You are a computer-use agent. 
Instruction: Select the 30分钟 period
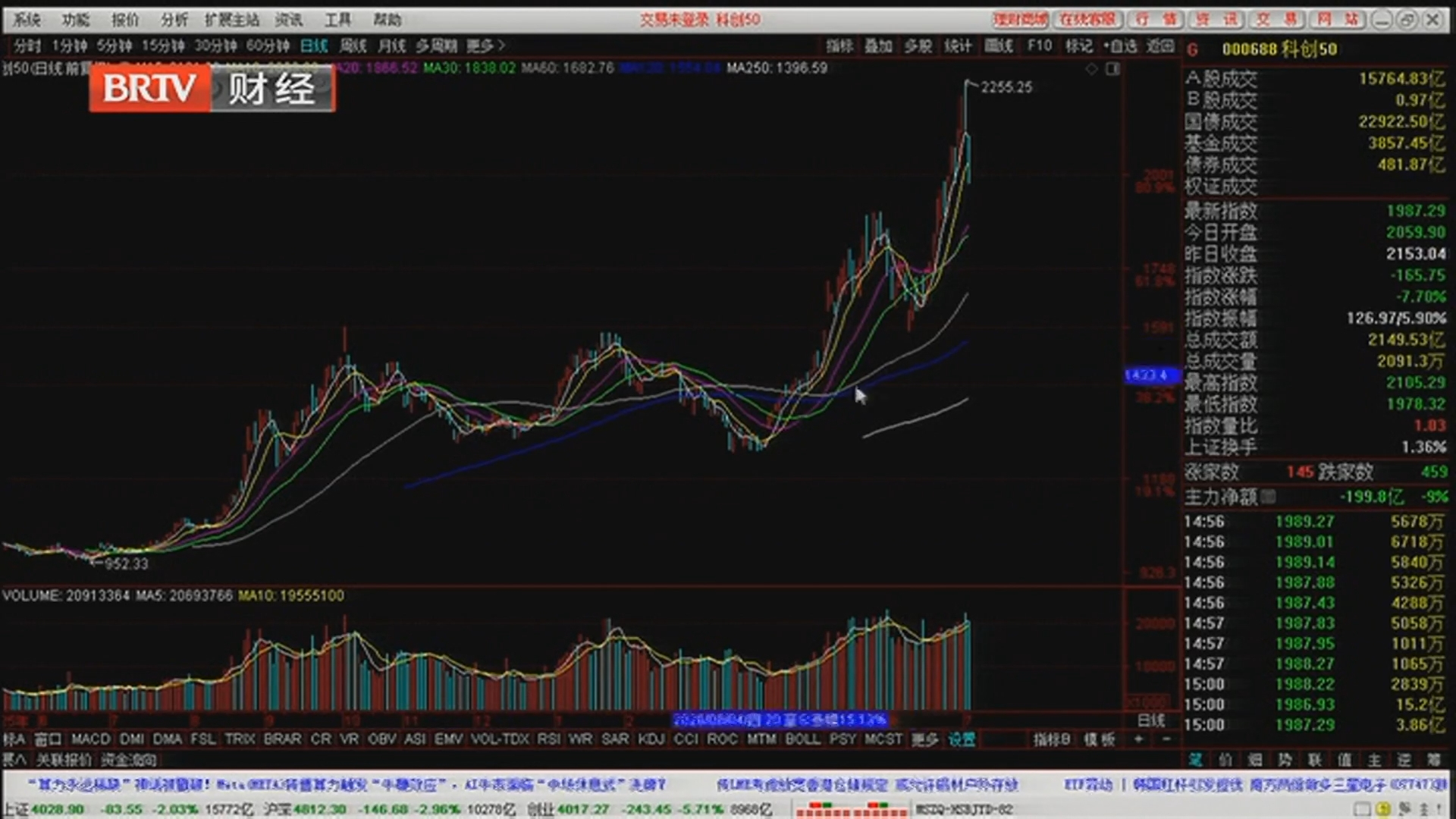[x=215, y=46]
